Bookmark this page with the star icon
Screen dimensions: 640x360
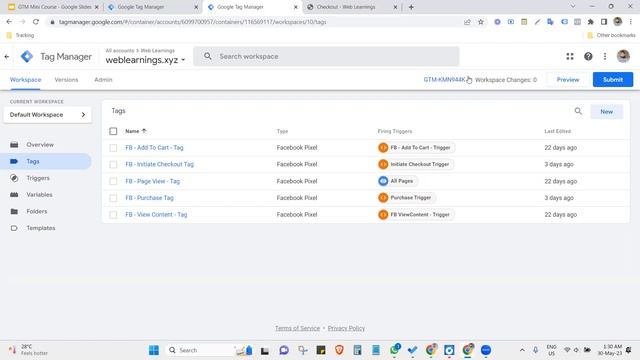click(481, 22)
